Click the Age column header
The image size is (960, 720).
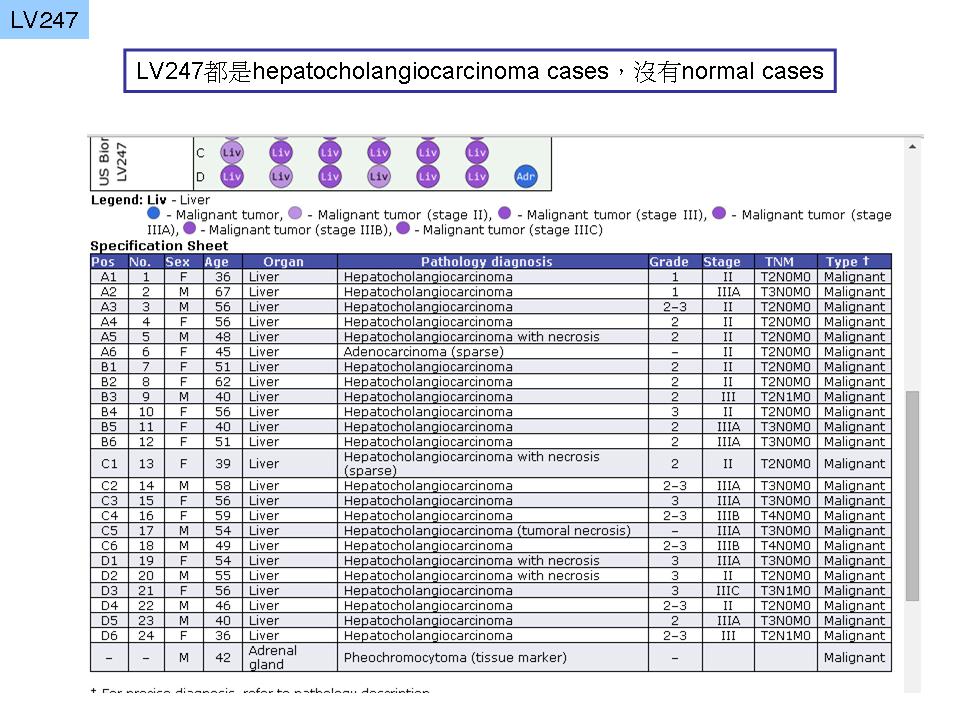coord(223,261)
